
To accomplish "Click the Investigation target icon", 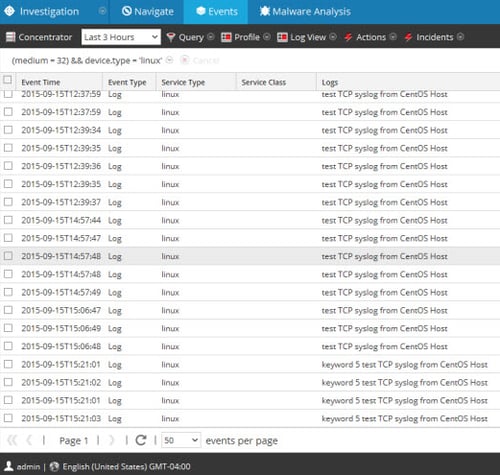I will (x=9, y=11).
